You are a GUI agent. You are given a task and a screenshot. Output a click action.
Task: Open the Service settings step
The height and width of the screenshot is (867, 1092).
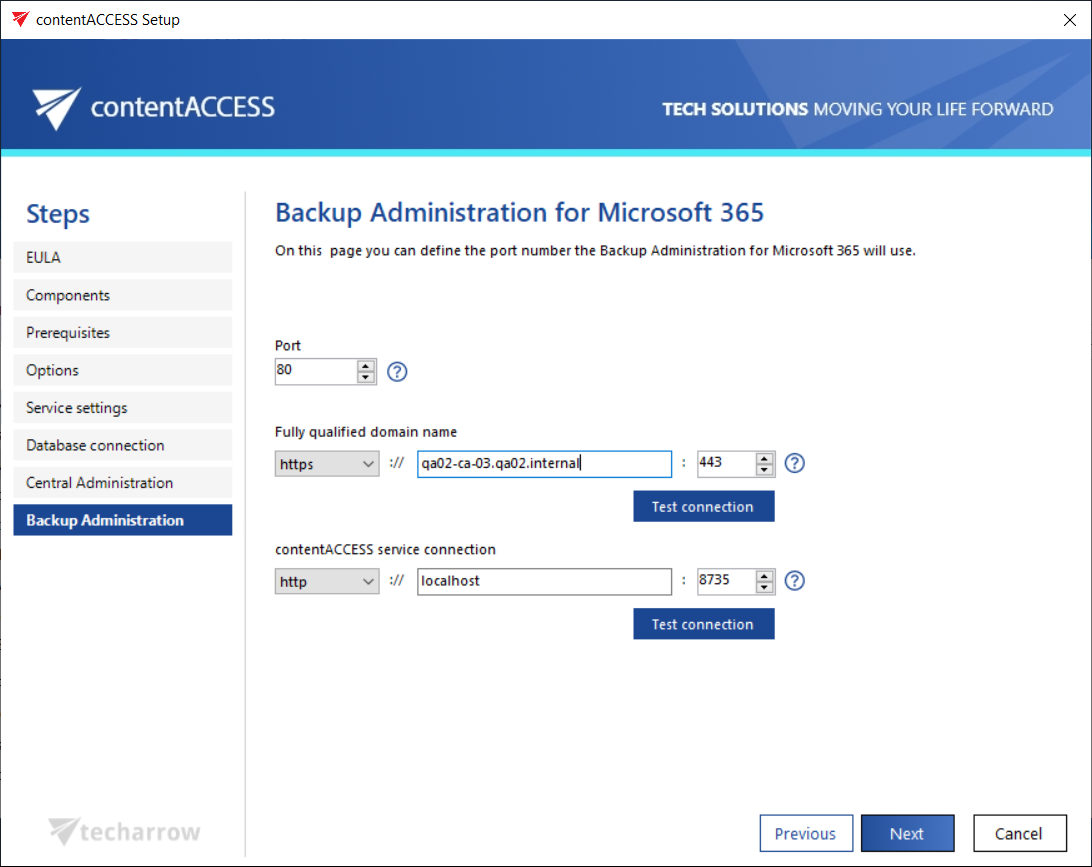pyautogui.click(x=122, y=408)
